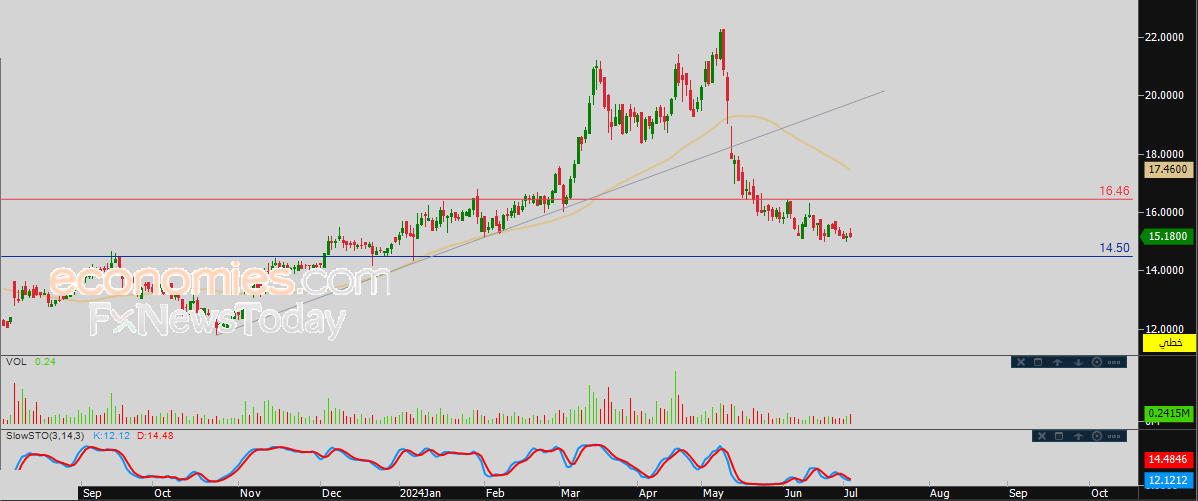
Task: Move the SlowSTO panel up
Action: [x=1078, y=436]
